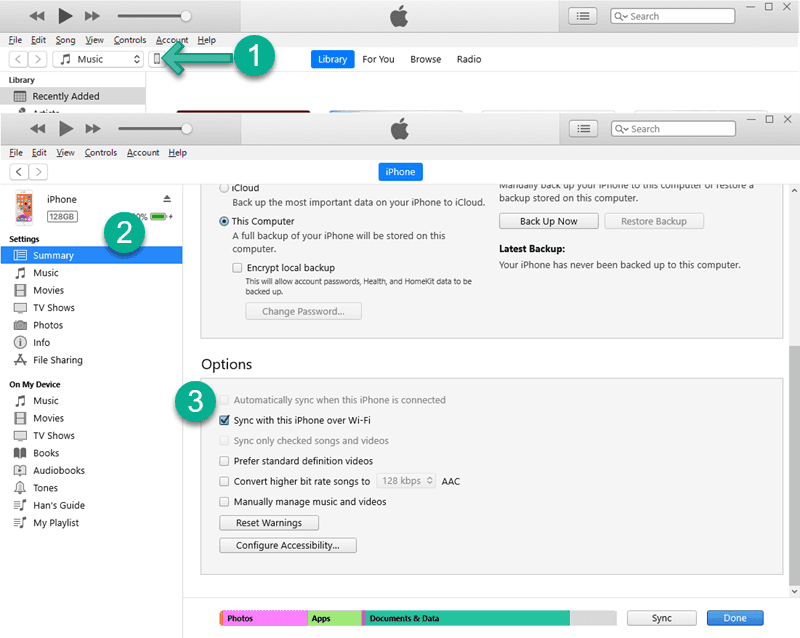
Task: Enable Manually manage music and videos
Action: [x=224, y=502]
